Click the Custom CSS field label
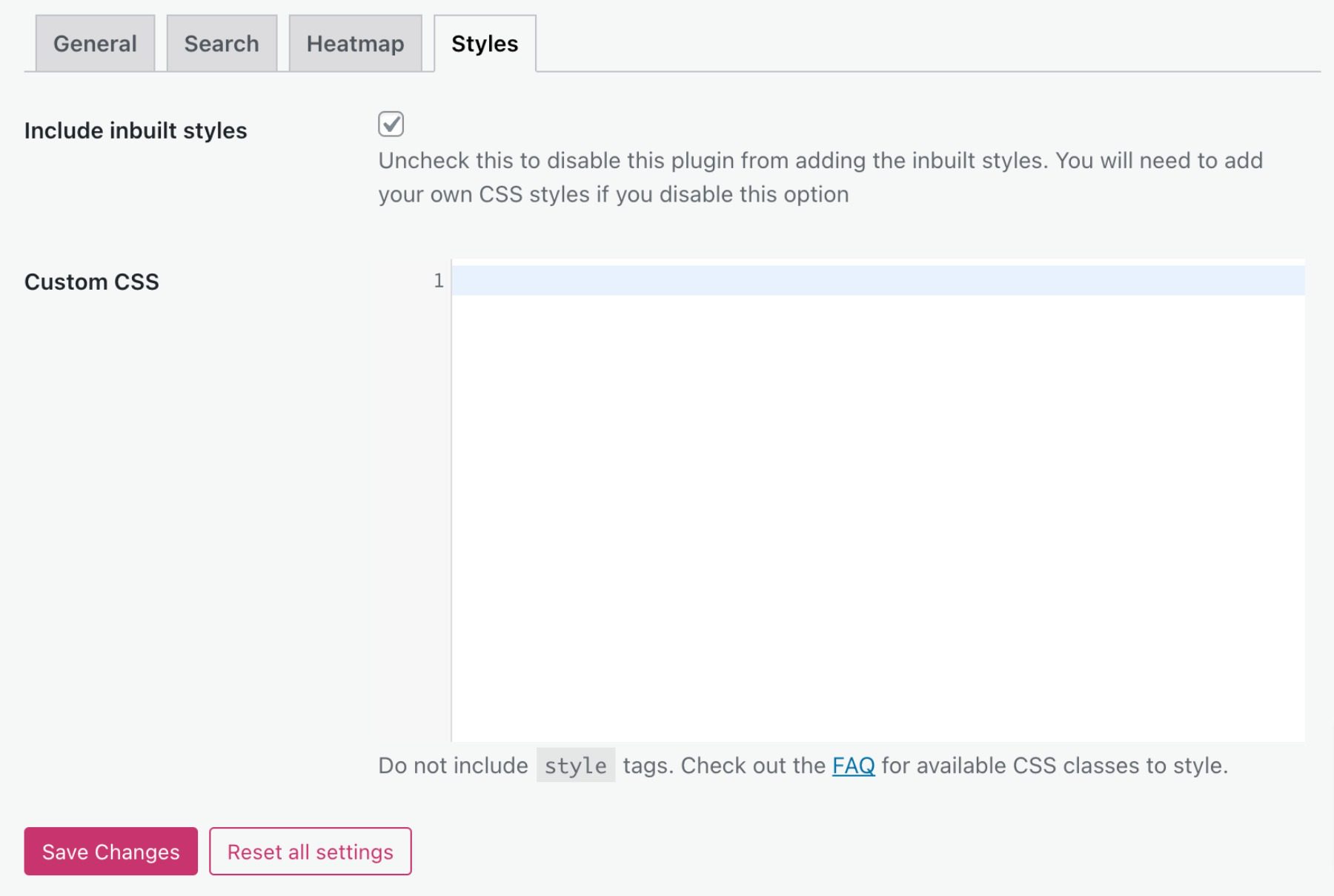The image size is (1334, 896). point(91,281)
